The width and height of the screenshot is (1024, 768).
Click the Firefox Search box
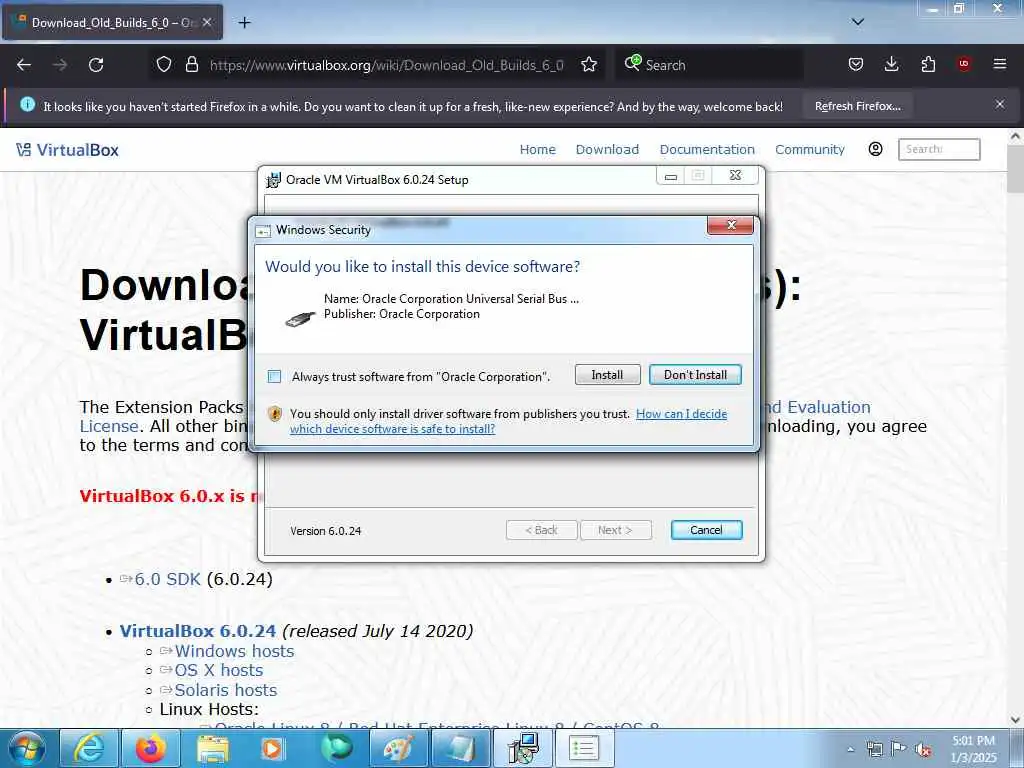click(709, 65)
